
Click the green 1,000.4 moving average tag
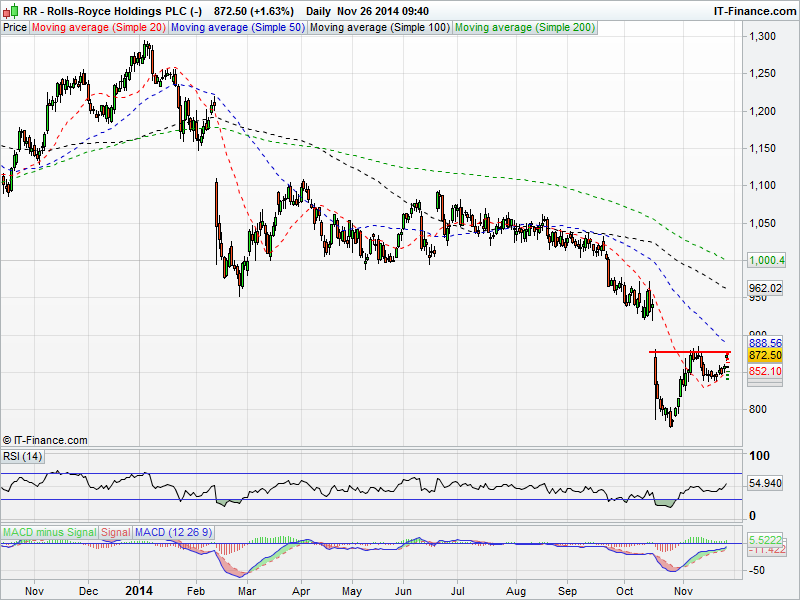pyautogui.click(x=766, y=260)
